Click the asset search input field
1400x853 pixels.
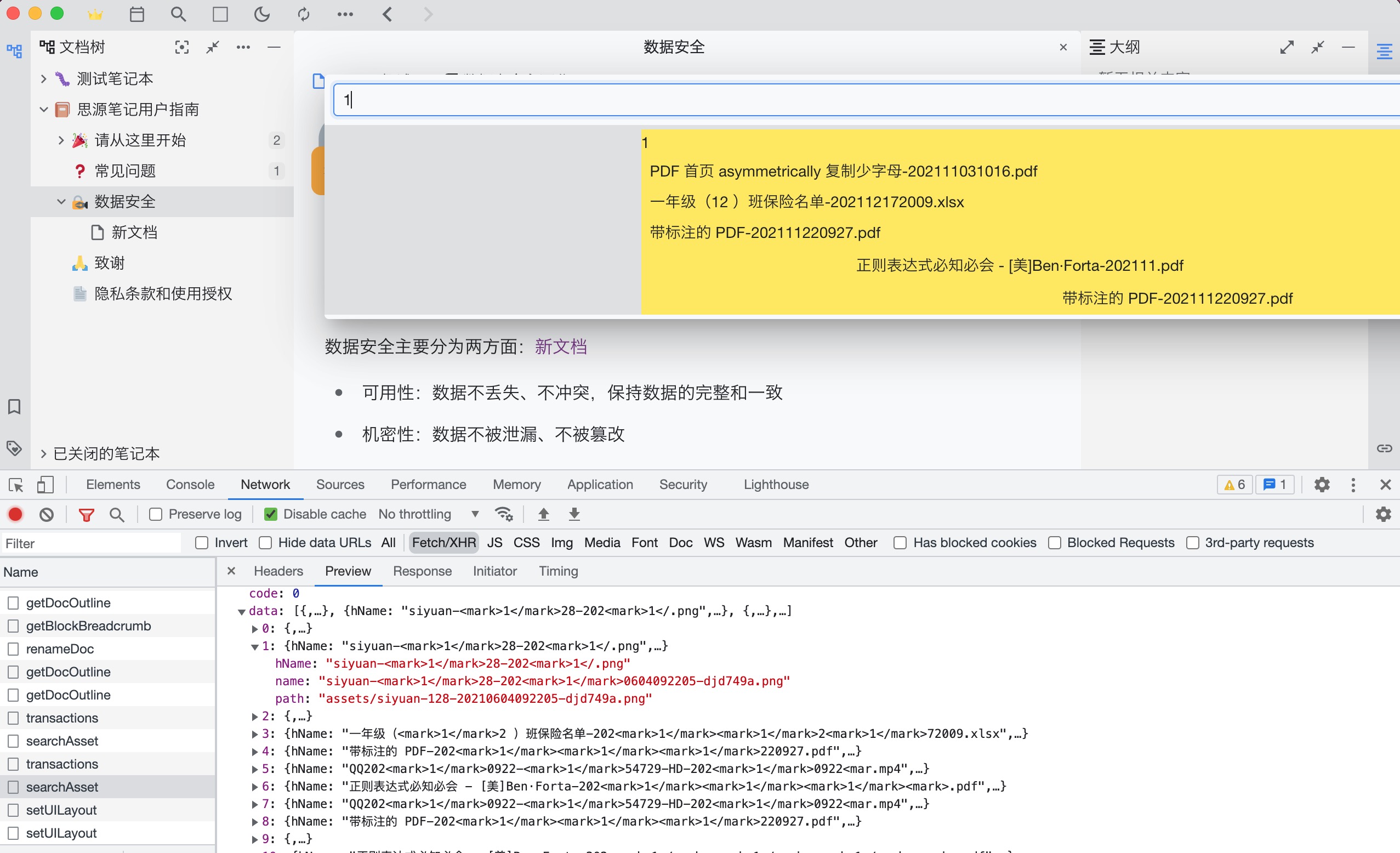pos(866,100)
